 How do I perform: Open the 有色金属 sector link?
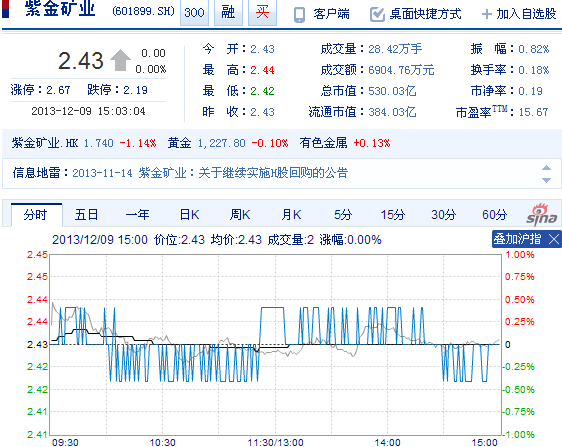323,143
